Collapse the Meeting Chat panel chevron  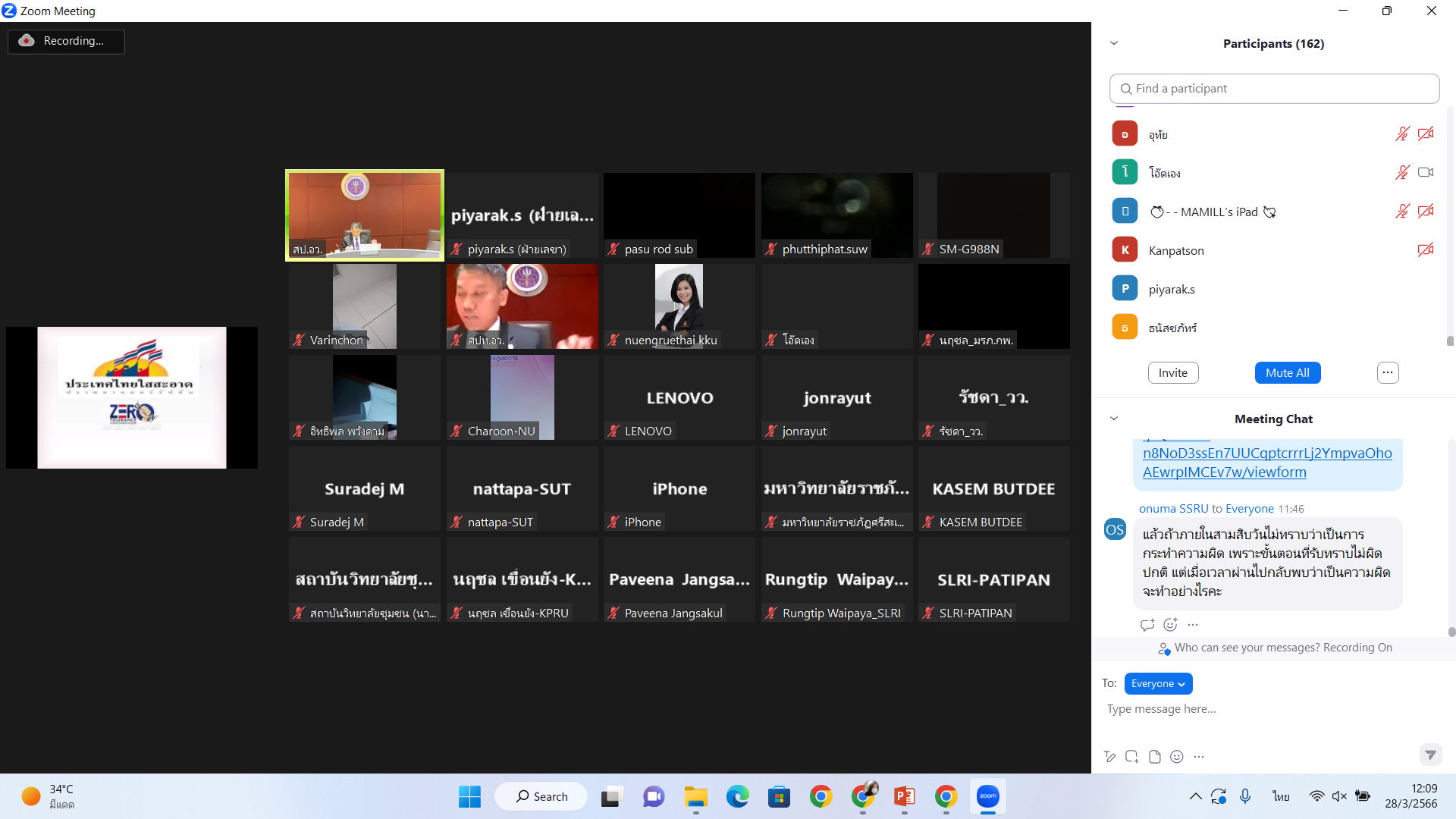click(1114, 419)
